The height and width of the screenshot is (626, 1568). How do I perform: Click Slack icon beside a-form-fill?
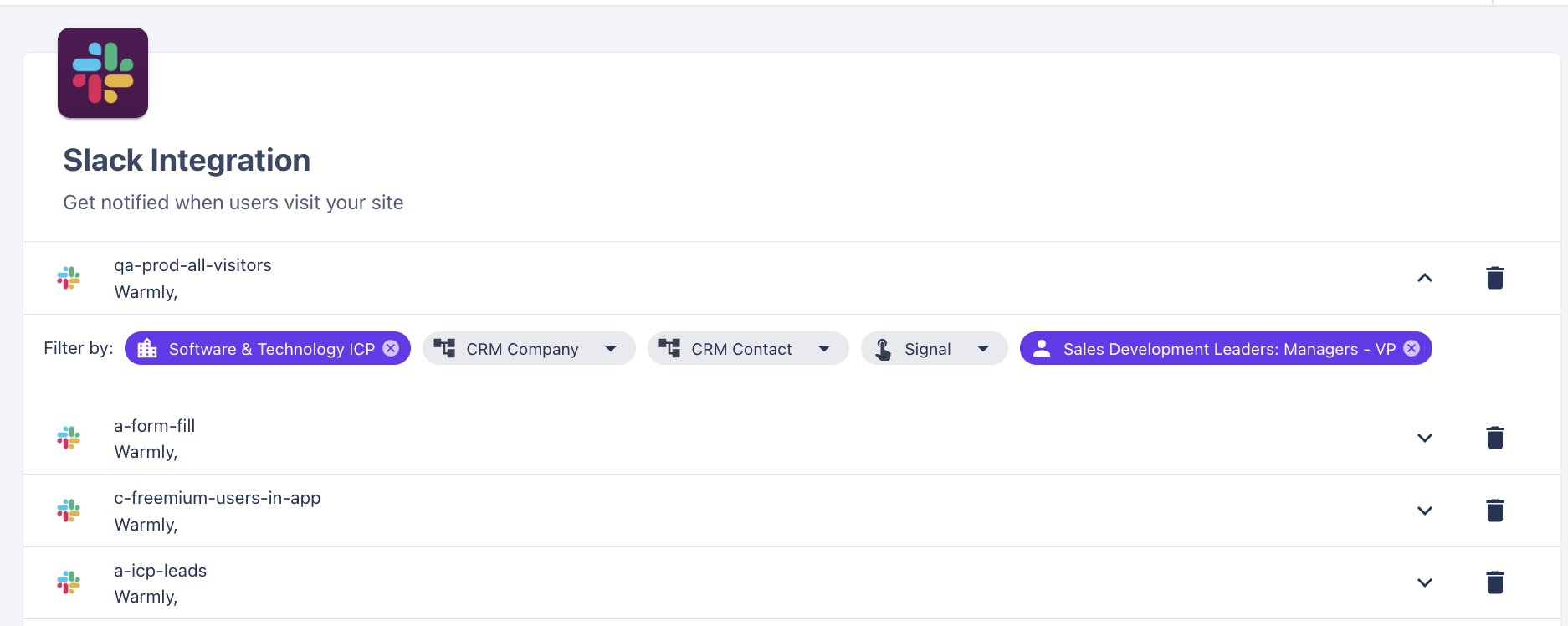tap(69, 438)
